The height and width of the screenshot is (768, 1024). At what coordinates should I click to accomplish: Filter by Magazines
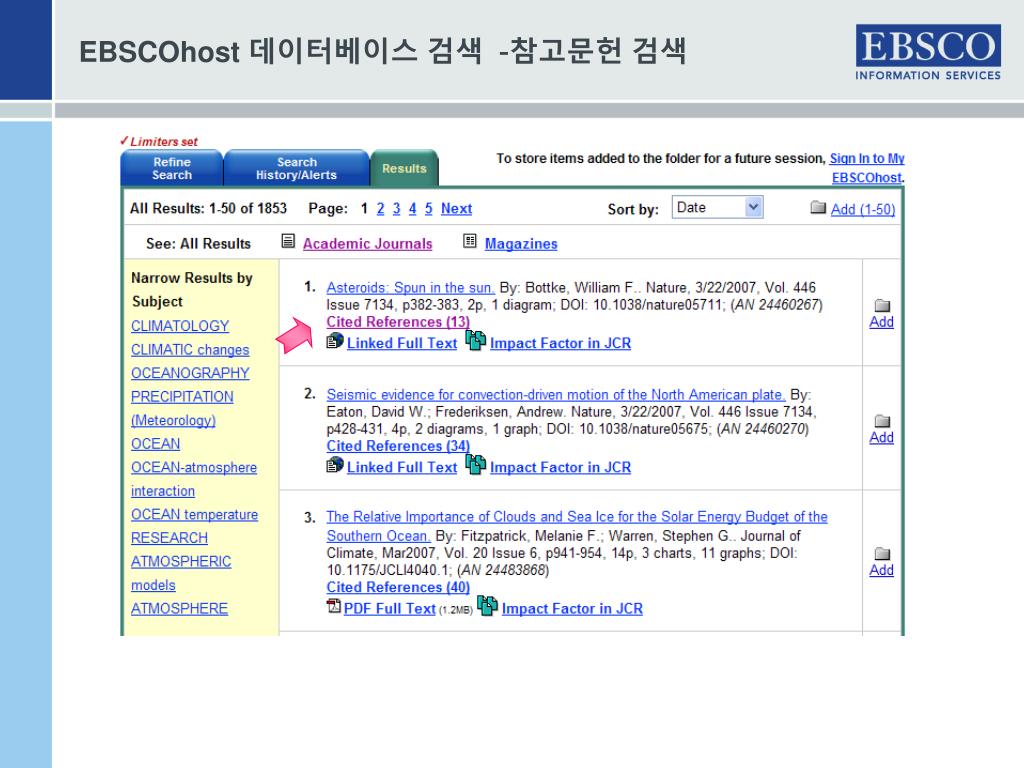pos(521,244)
